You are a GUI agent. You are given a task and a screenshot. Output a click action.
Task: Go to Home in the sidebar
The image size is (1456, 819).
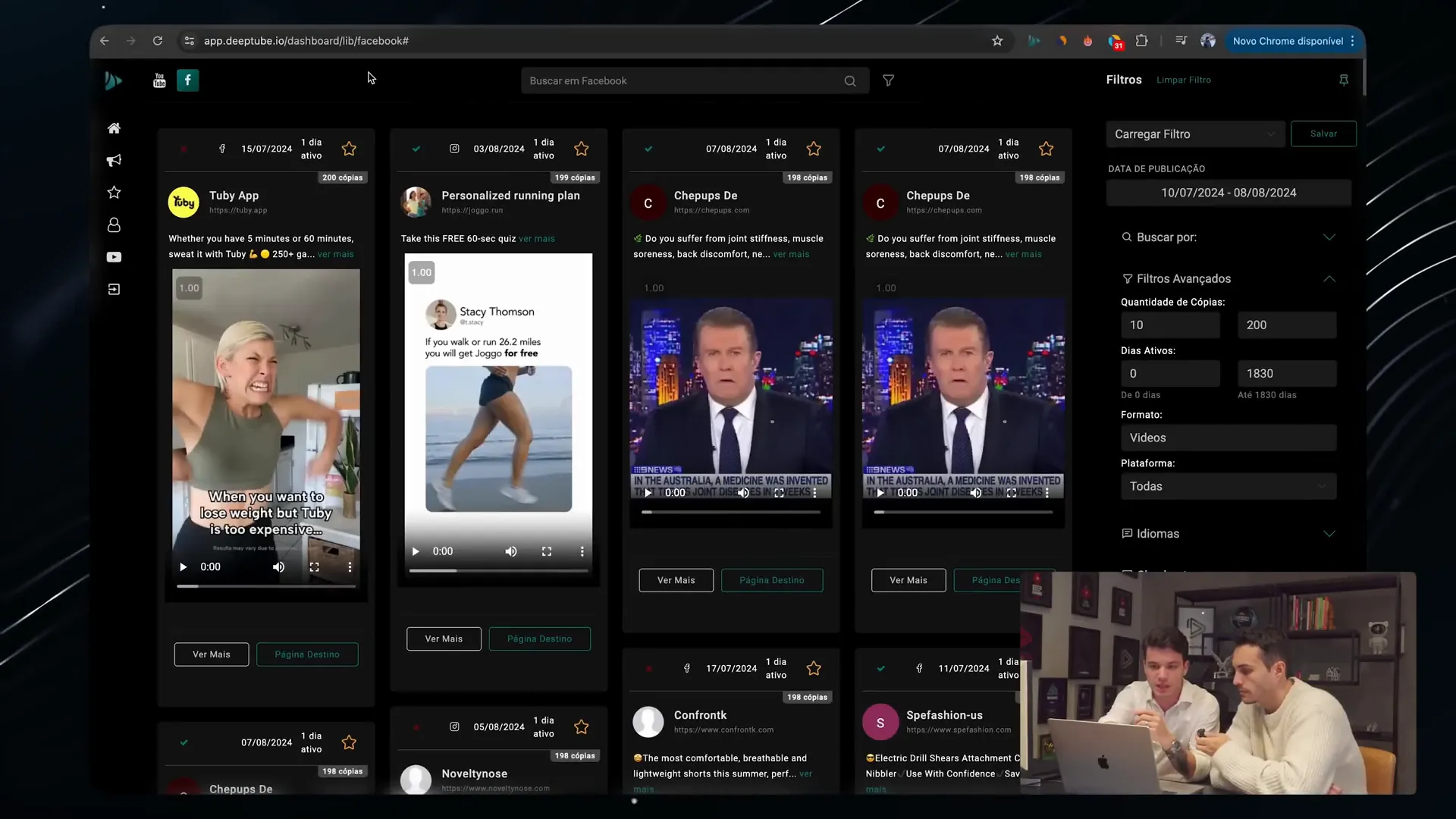114,128
